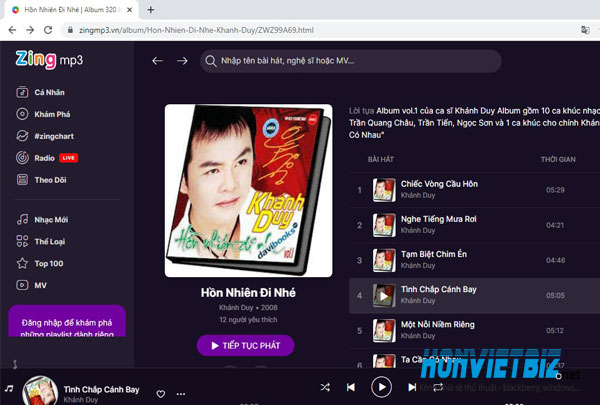Open artist Khánh Duy under Nghe Tiếng Mưa Rơi
Viewport: 600px width, 405px height.
418,230
